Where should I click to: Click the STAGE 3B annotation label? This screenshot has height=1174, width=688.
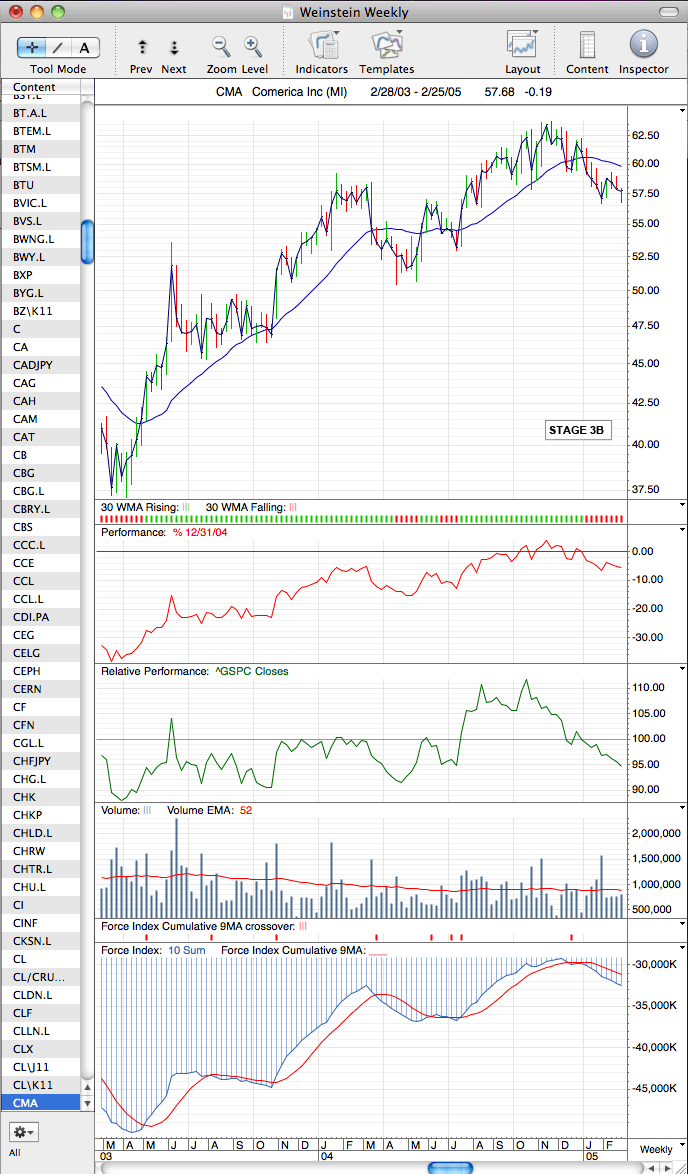576,431
